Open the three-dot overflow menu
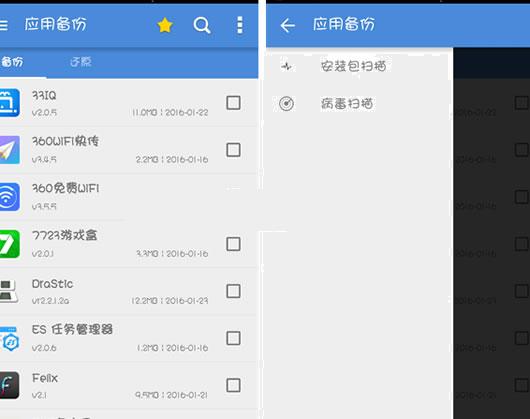 point(240,25)
